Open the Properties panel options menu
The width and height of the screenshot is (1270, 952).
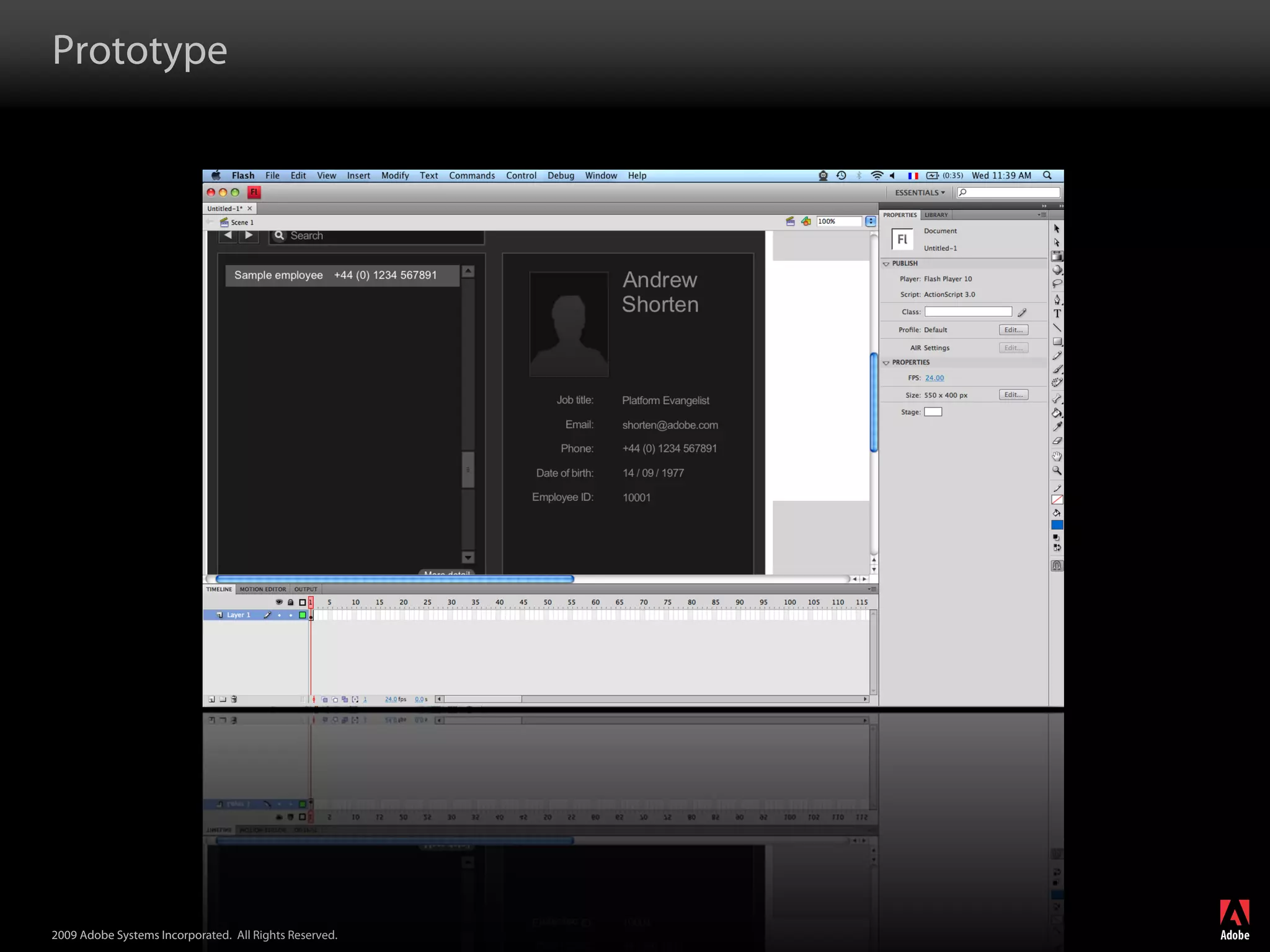[x=1042, y=215]
